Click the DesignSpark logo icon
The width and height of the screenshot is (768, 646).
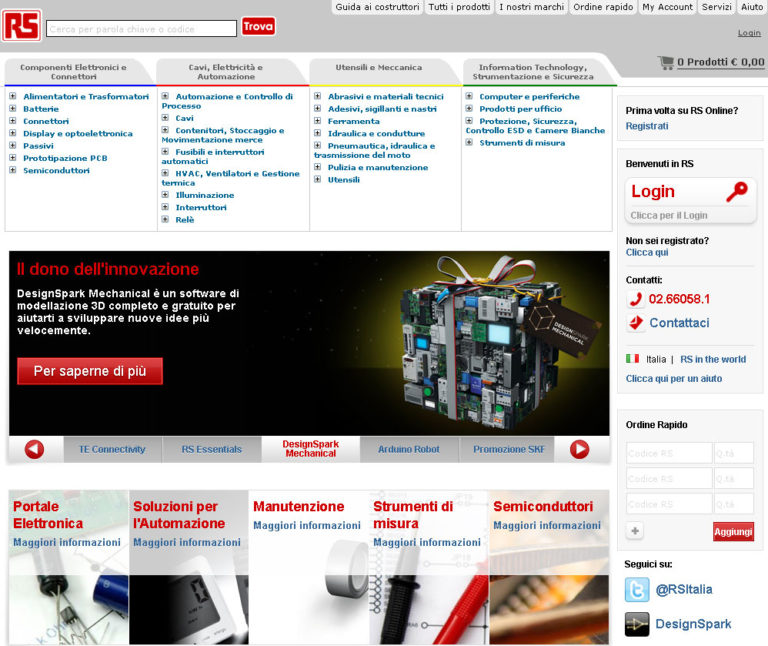[x=637, y=624]
